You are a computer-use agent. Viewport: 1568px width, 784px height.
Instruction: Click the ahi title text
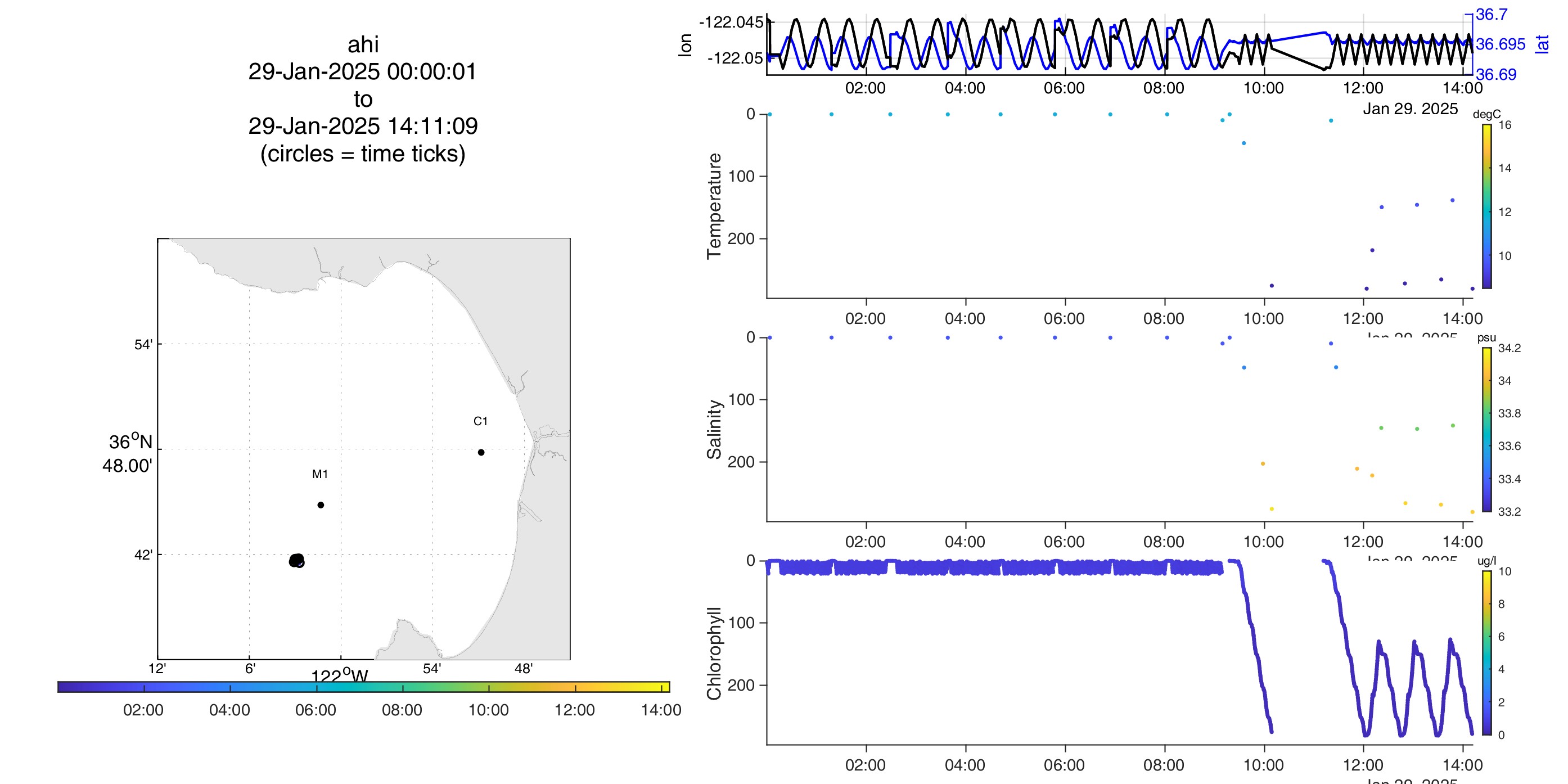click(363, 44)
